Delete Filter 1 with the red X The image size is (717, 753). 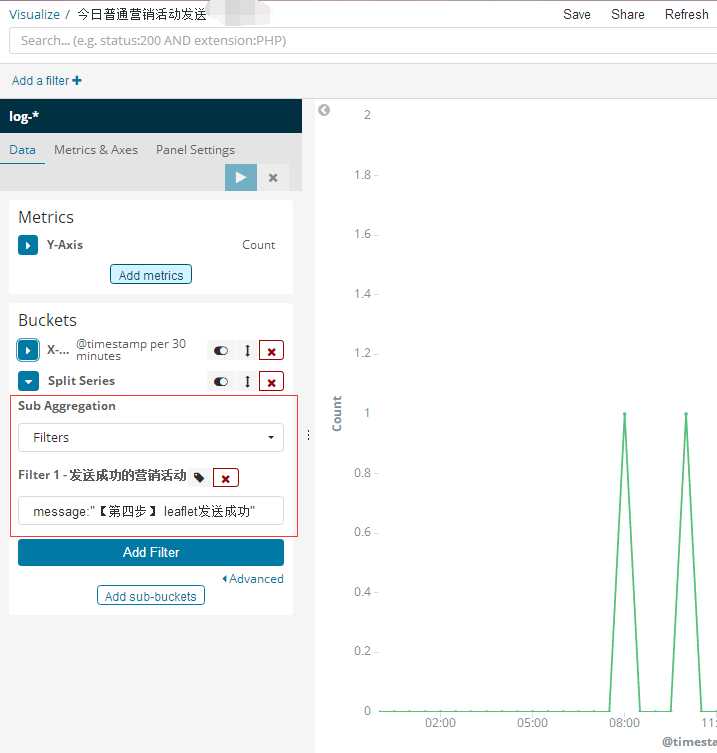(226, 478)
